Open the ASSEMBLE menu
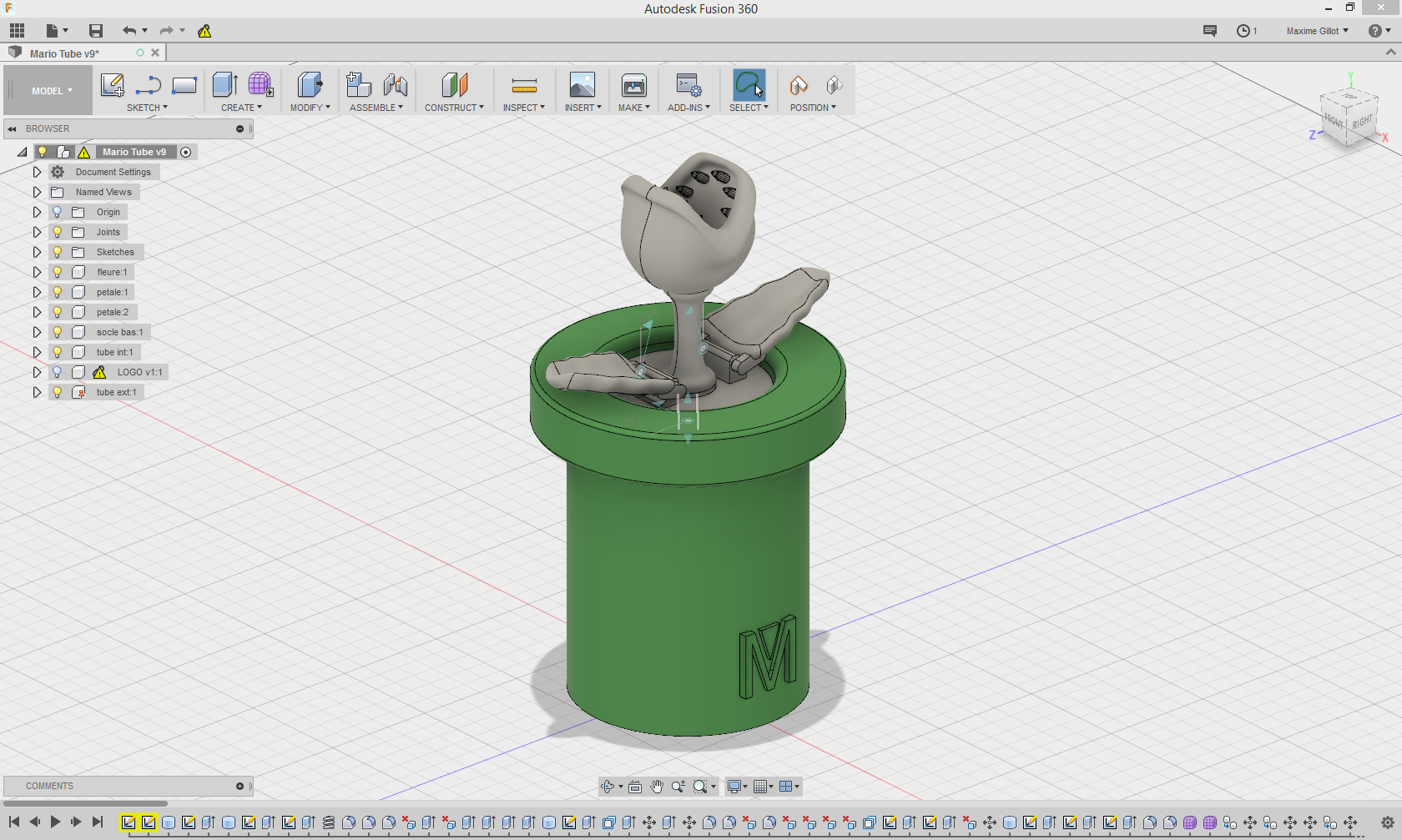The image size is (1402, 840). pyautogui.click(x=376, y=108)
